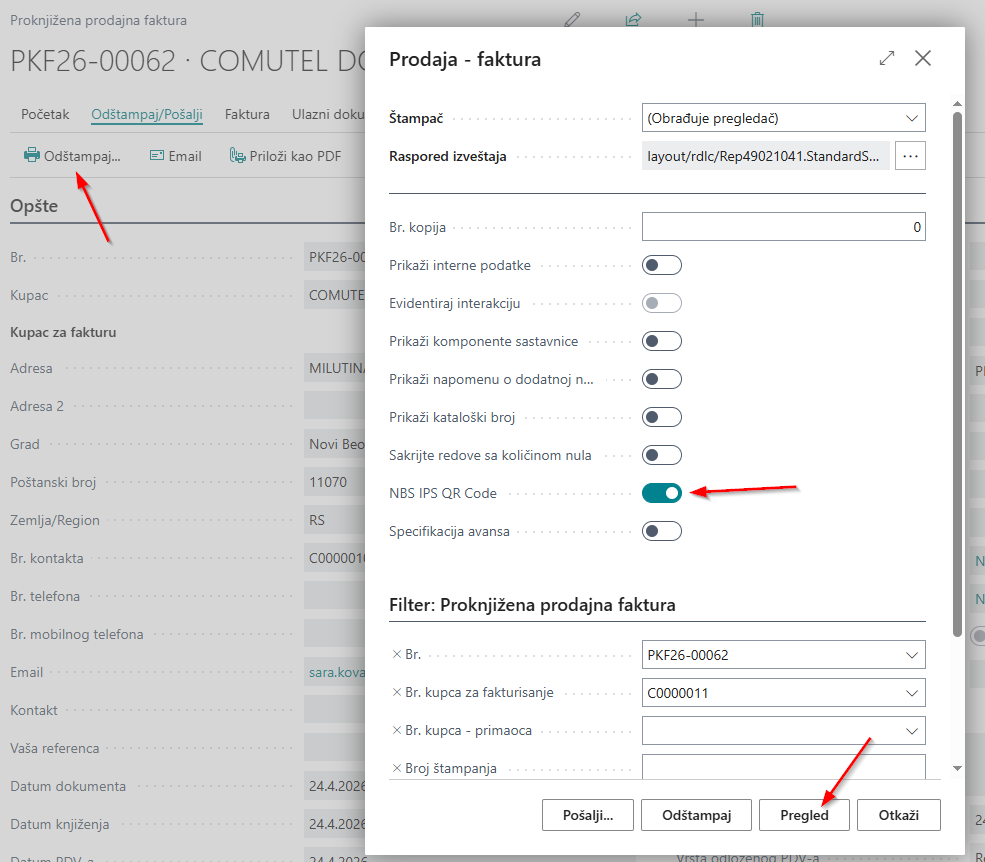Open the Faktura tab
Viewport: 985px width, 862px height.
click(247, 114)
